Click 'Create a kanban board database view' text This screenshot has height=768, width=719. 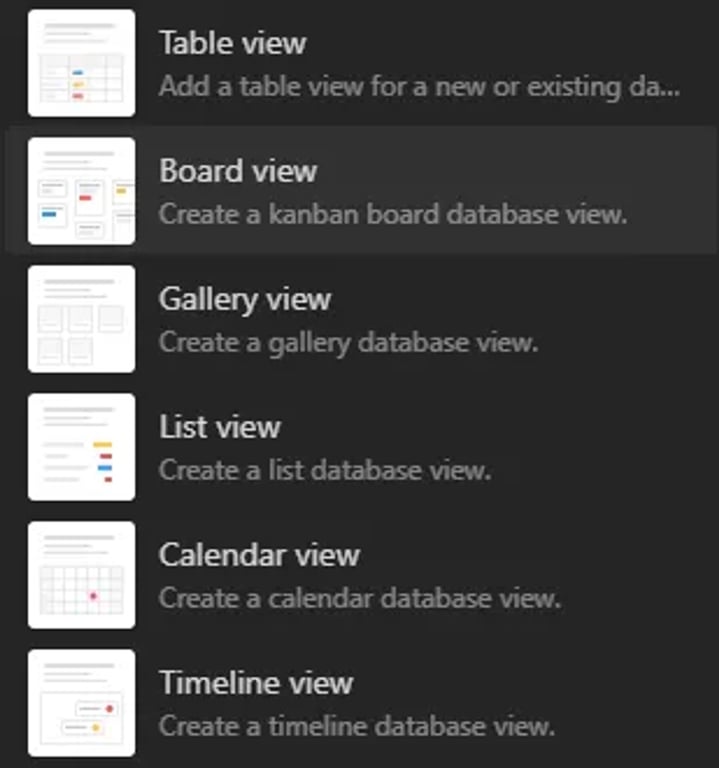click(x=393, y=214)
